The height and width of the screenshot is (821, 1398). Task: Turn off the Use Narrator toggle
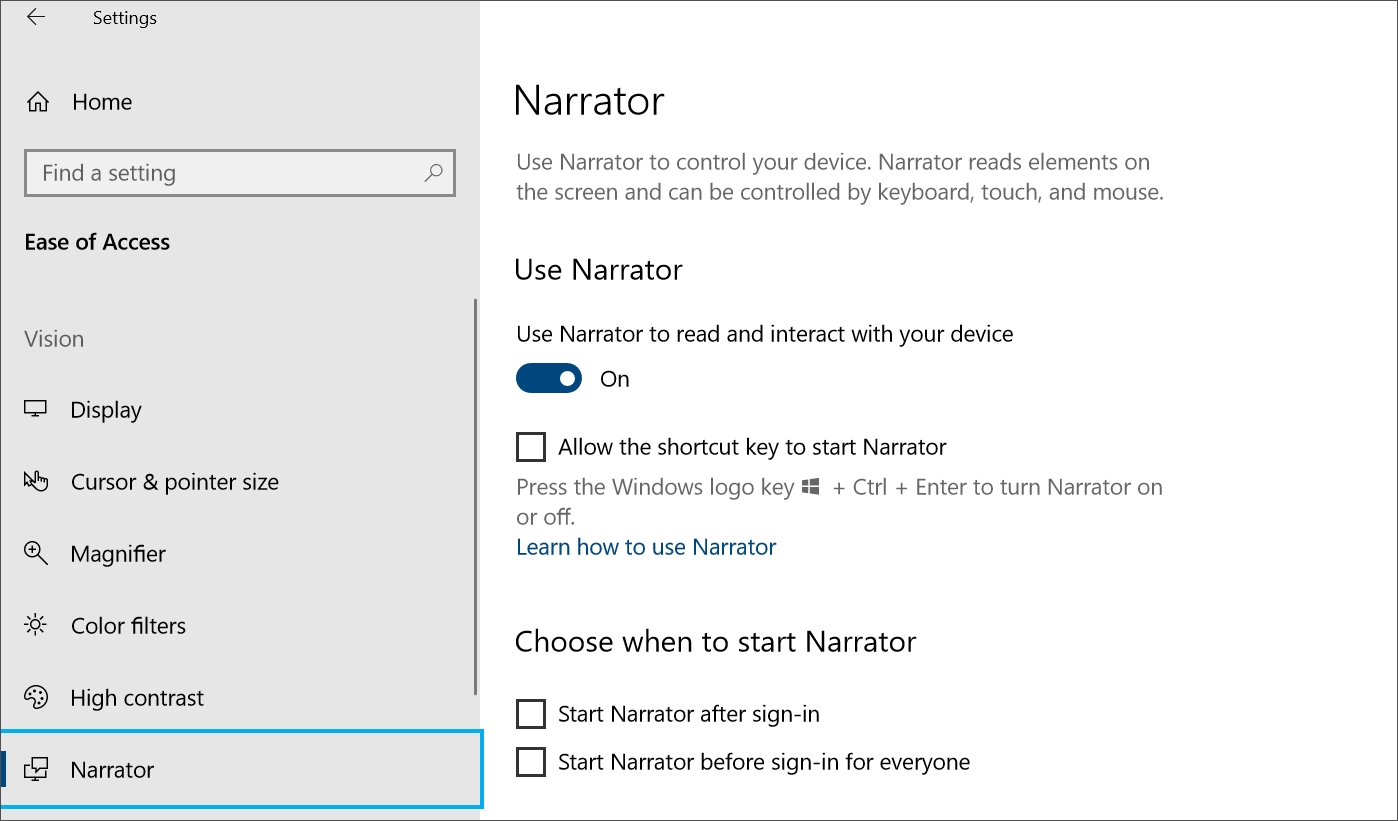coord(549,378)
